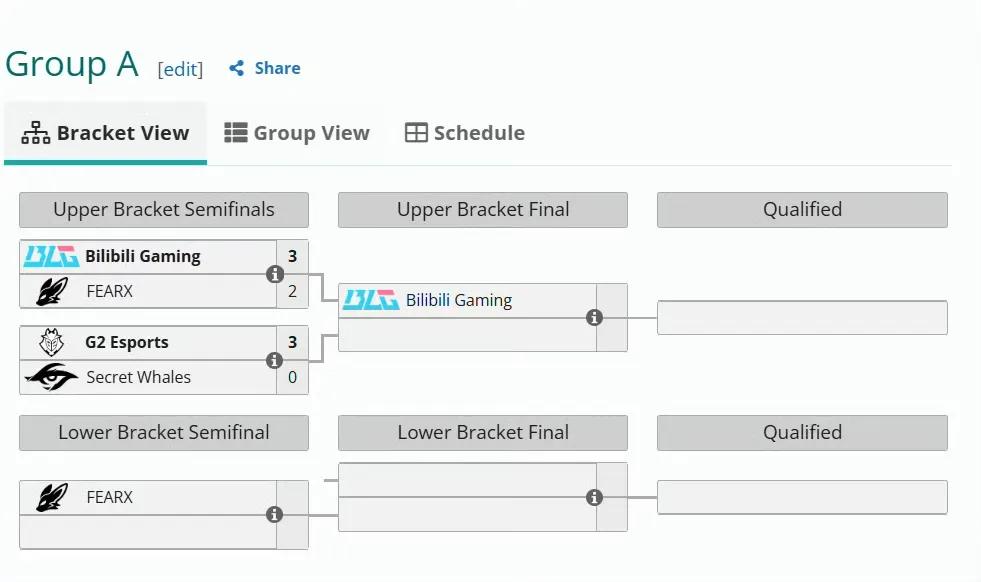The image size is (981, 582).
Task: Show match info for the Lower Bracket Semifinal
Action: point(275,514)
